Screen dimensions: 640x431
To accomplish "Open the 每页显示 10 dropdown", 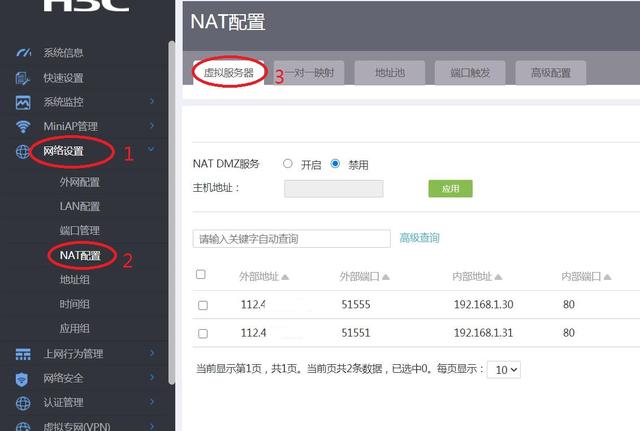I will pyautogui.click(x=504, y=370).
